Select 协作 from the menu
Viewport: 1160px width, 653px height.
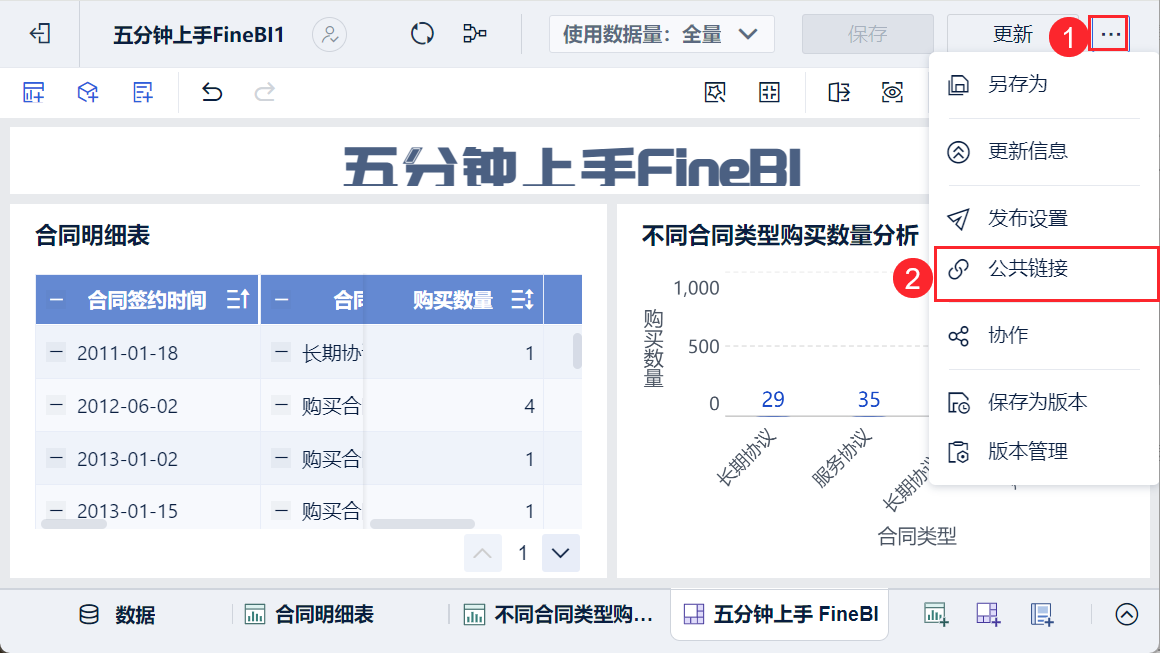[x=1044, y=336]
